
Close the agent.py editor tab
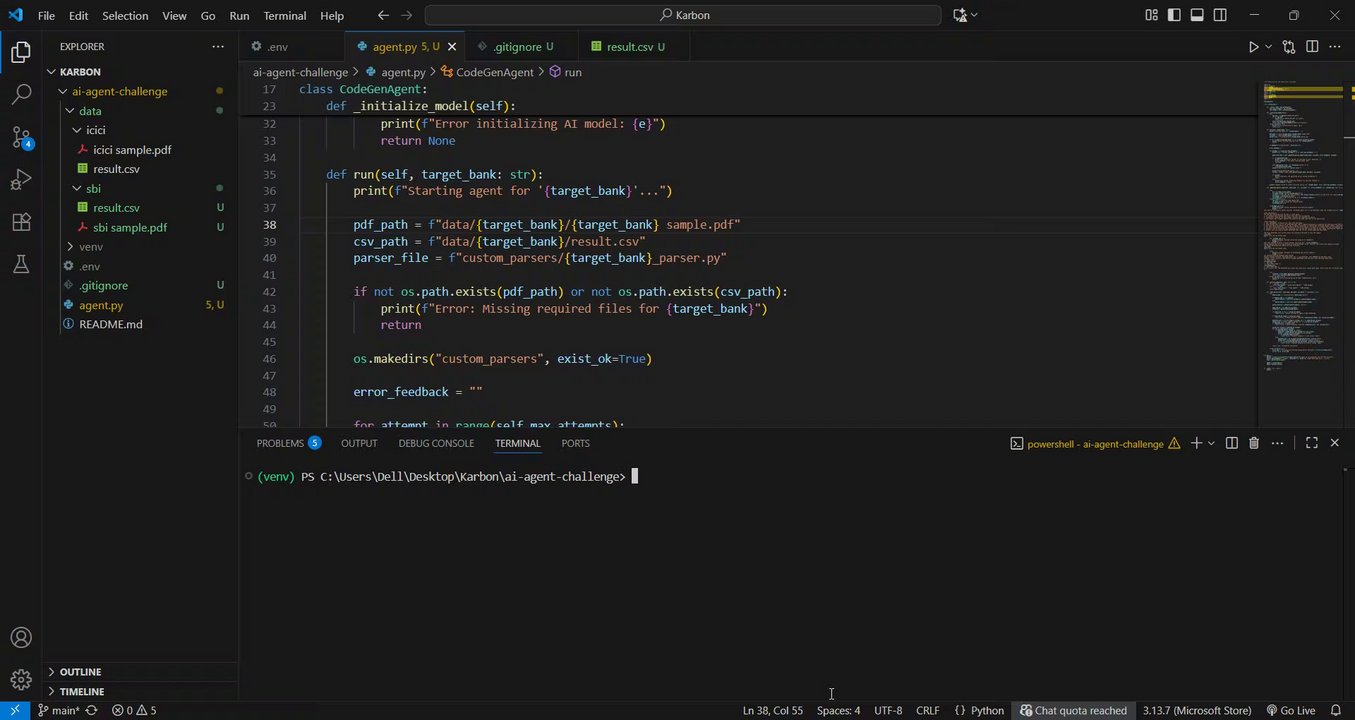(x=452, y=47)
